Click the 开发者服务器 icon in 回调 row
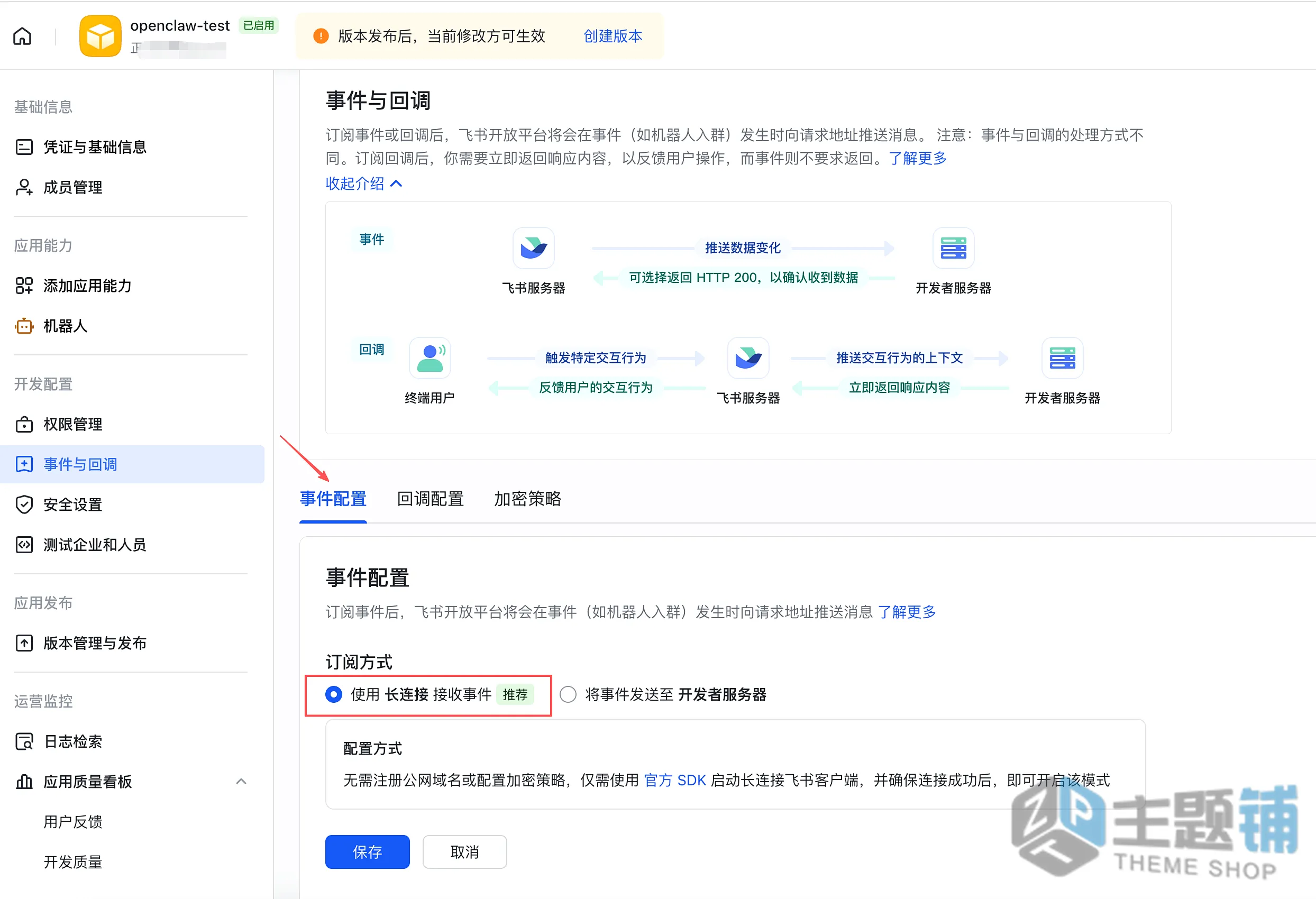 point(1062,359)
